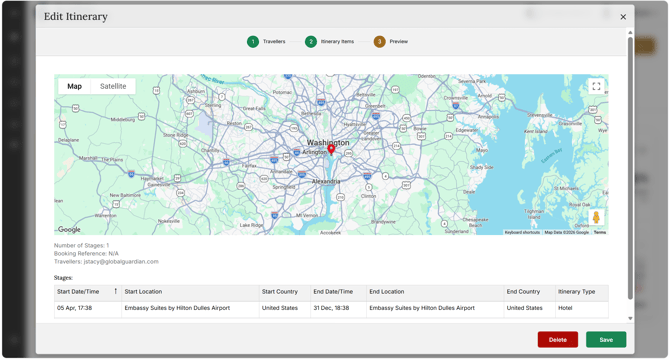This screenshot has width=670, height=360.
Task: Click the red location pin on map
Action: click(331, 149)
